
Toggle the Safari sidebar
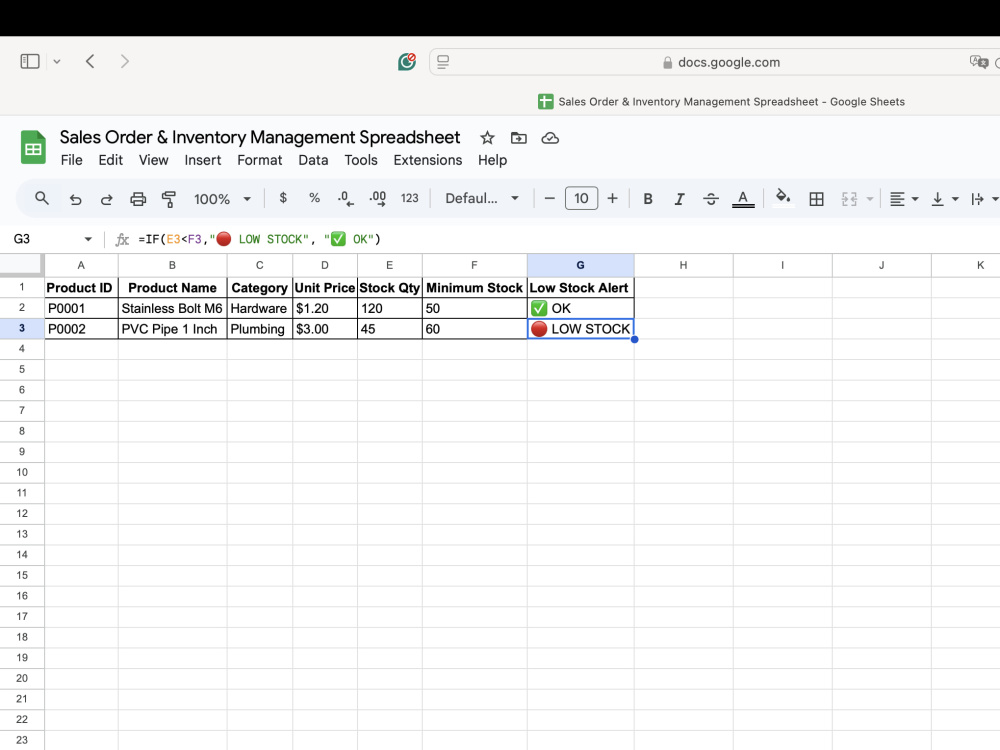(30, 61)
